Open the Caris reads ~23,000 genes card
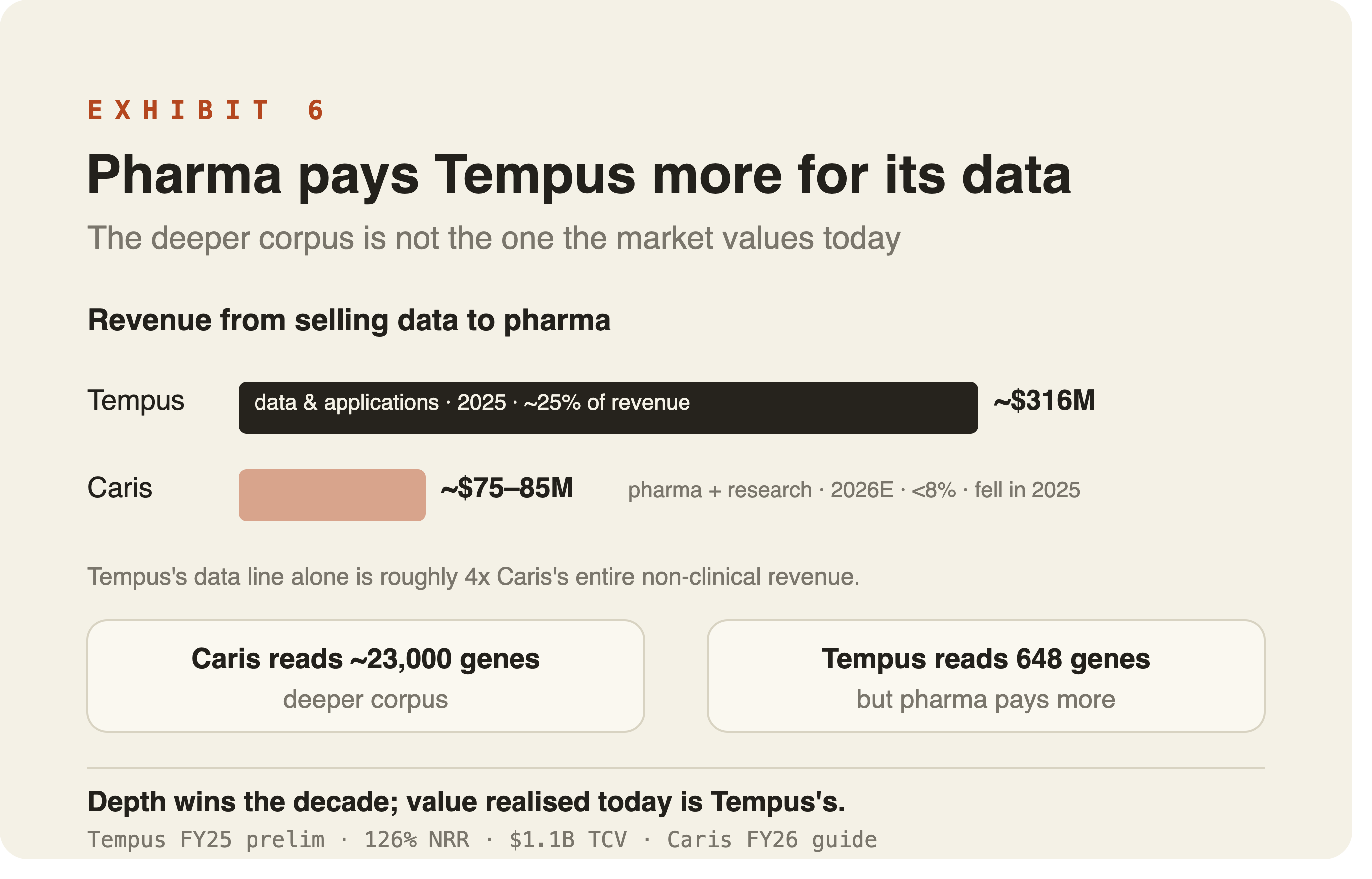This screenshot has width=1372, height=879. point(366,676)
